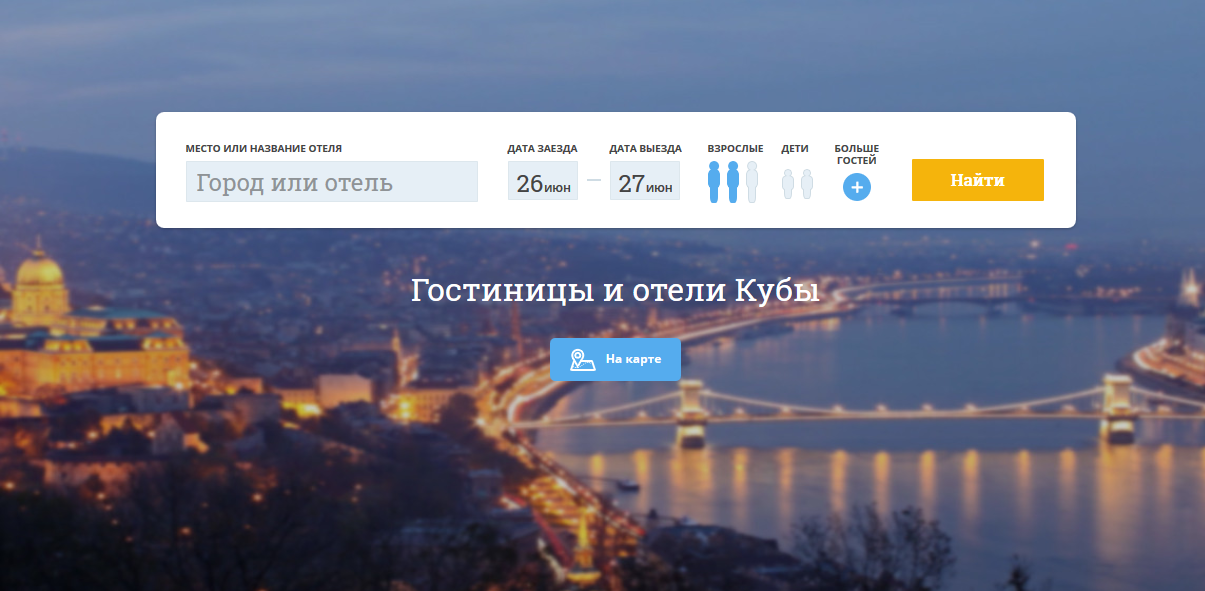Click the heading Гостиницы и отели Кубы
1205x591 pixels.
[615, 290]
